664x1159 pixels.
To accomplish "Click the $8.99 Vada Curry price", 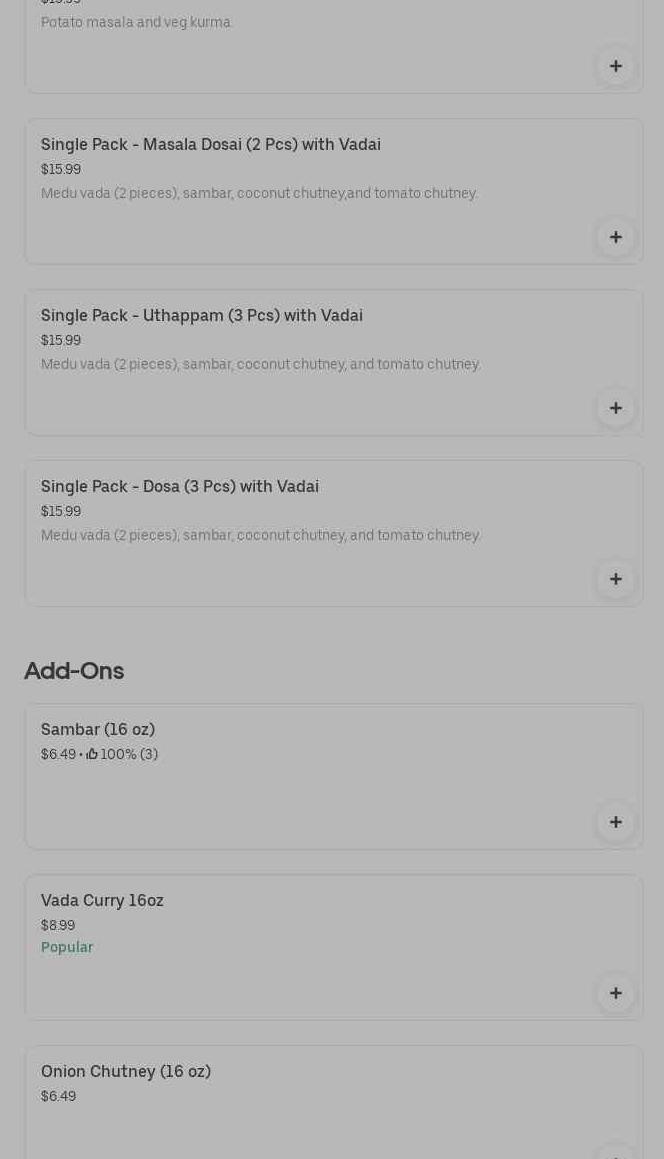I will click(x=58, y=925).
